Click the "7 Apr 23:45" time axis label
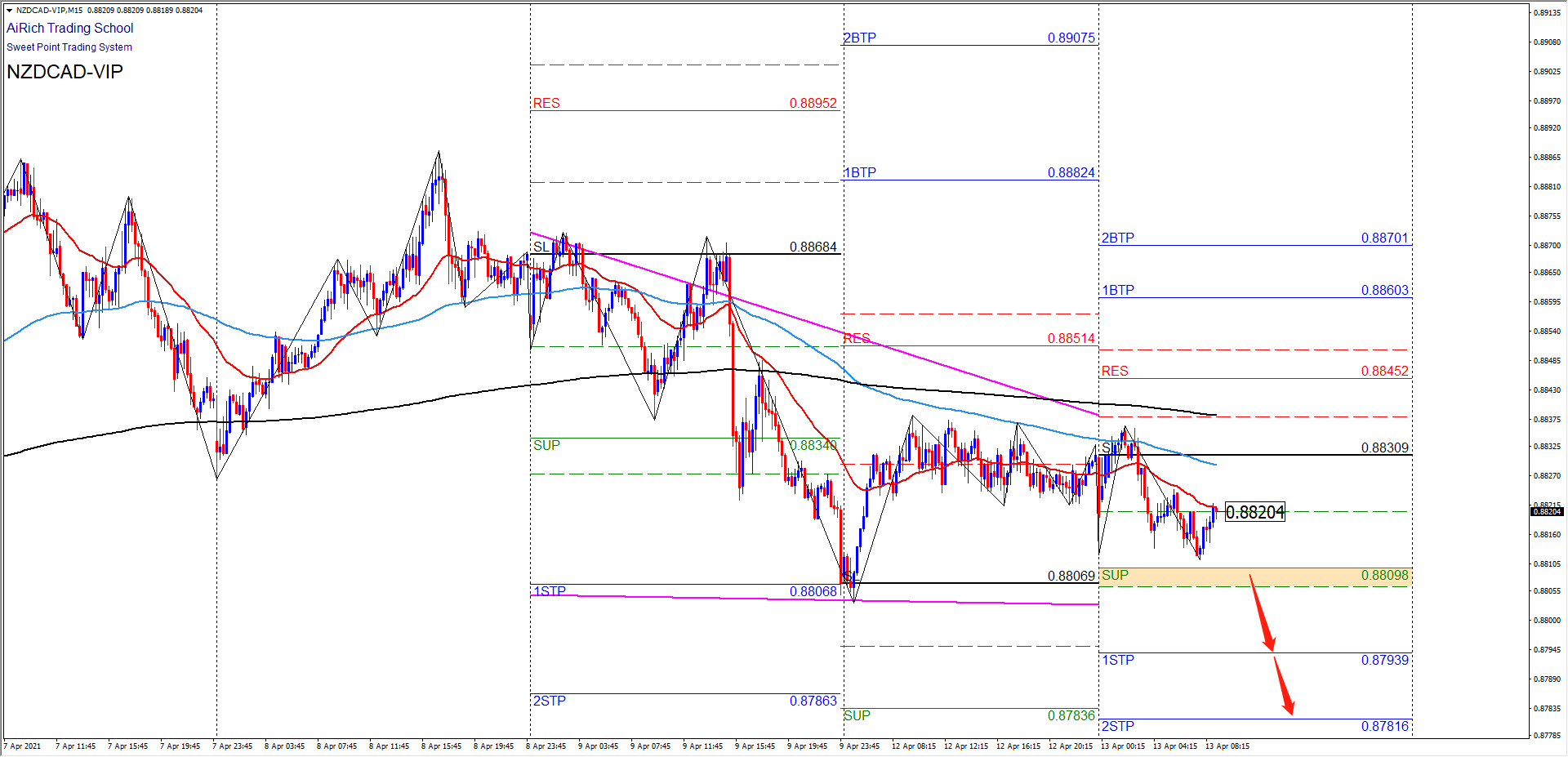Screen dimensions: 1568x757 (233, 746)
